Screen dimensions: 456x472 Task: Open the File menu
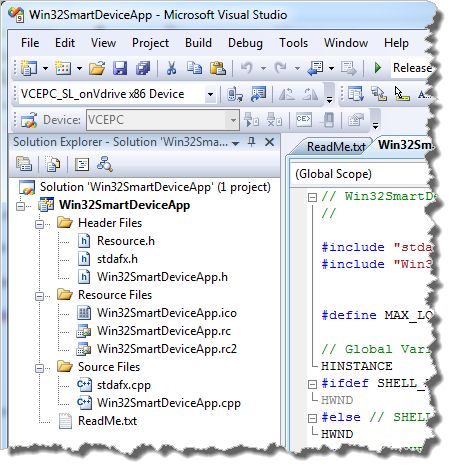tap(30, 43)
